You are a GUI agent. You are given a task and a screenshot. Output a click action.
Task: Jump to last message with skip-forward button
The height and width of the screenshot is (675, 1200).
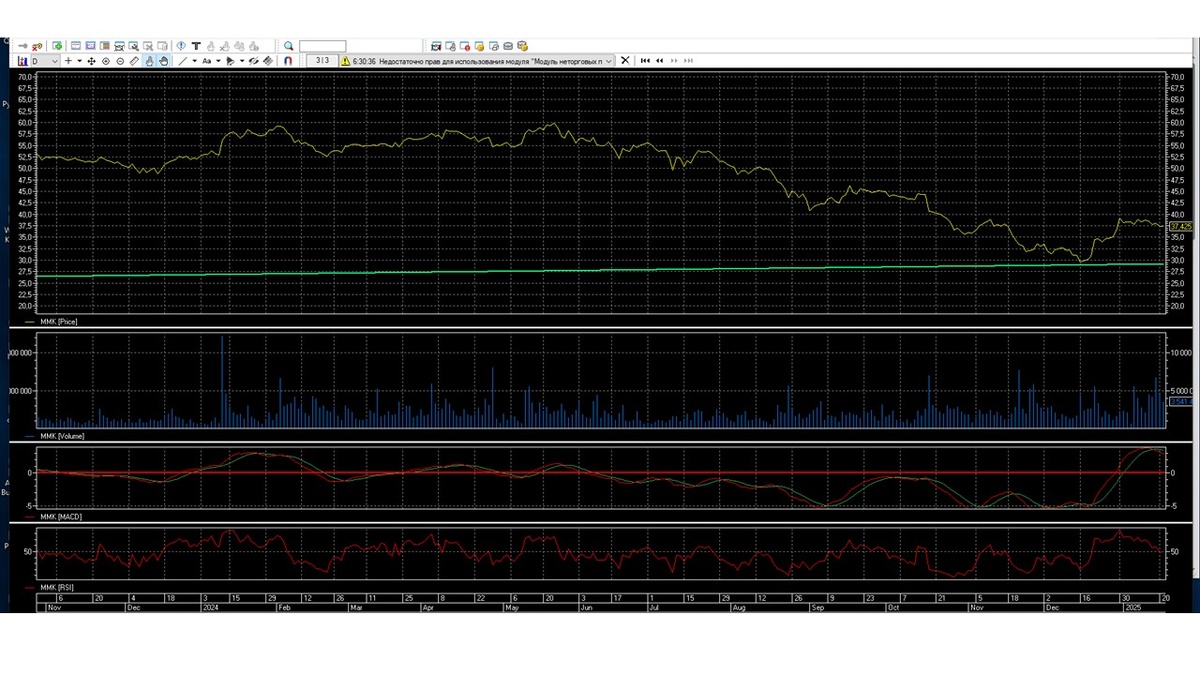(x=688, y=61)
